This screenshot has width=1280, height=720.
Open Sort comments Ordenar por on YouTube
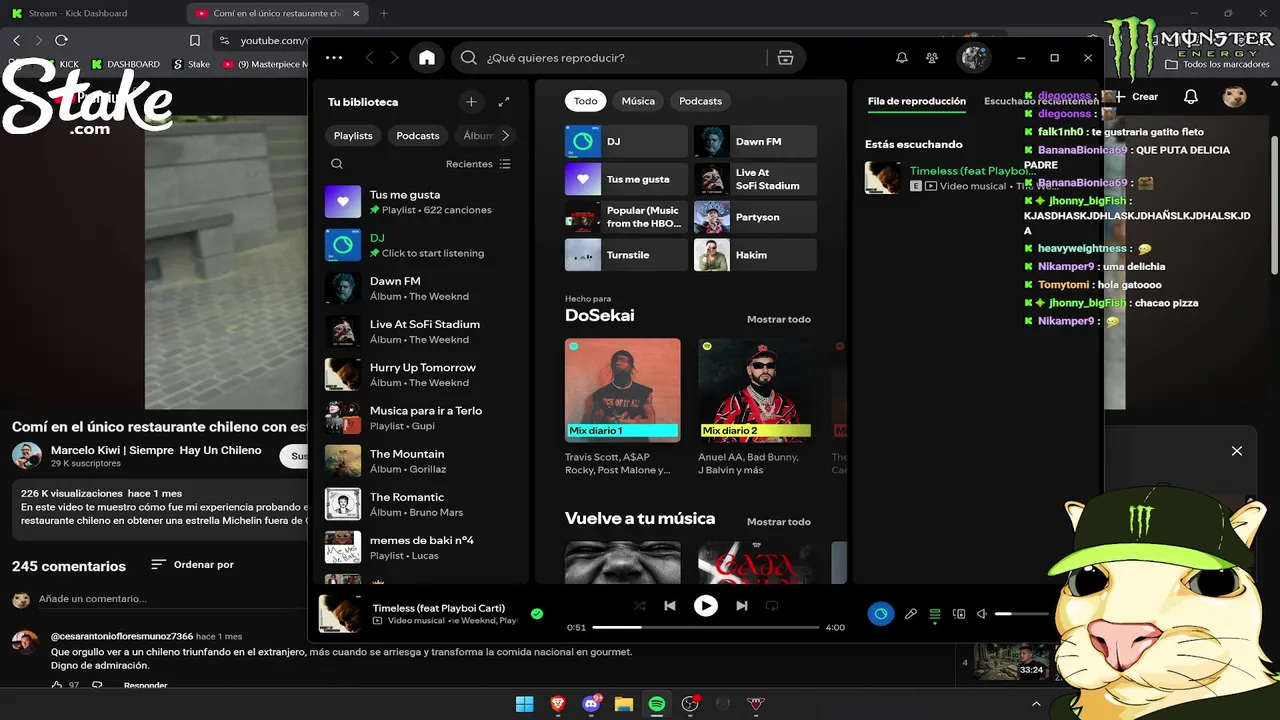[192, 565]
